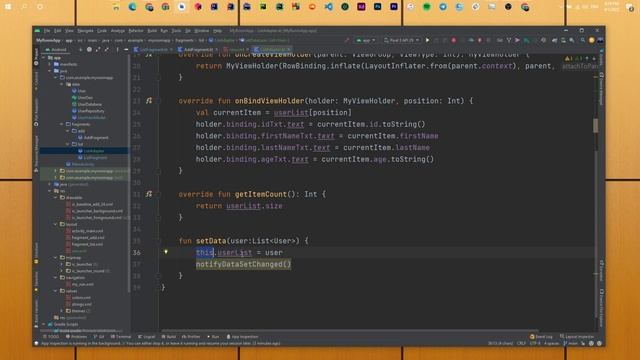The height and width of the screenshot is (360, 640).
Task: Select UserDatabase in the project tree
Action: pyautogui.click(x=89, y=104)
